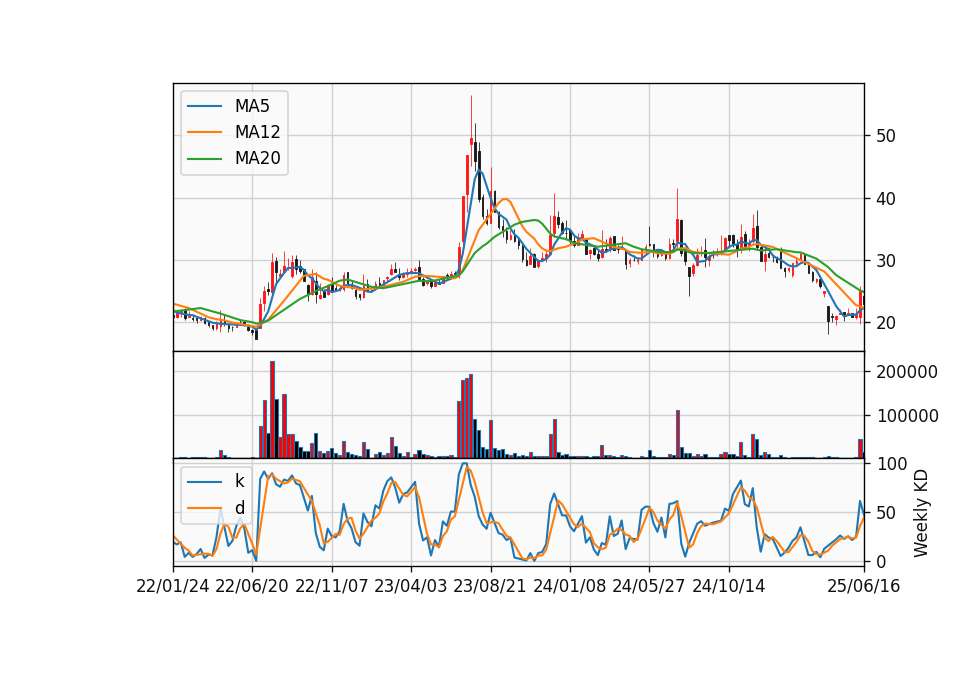
Task: Click the 24/05/27 date label
Action: (x=649, y=587)
